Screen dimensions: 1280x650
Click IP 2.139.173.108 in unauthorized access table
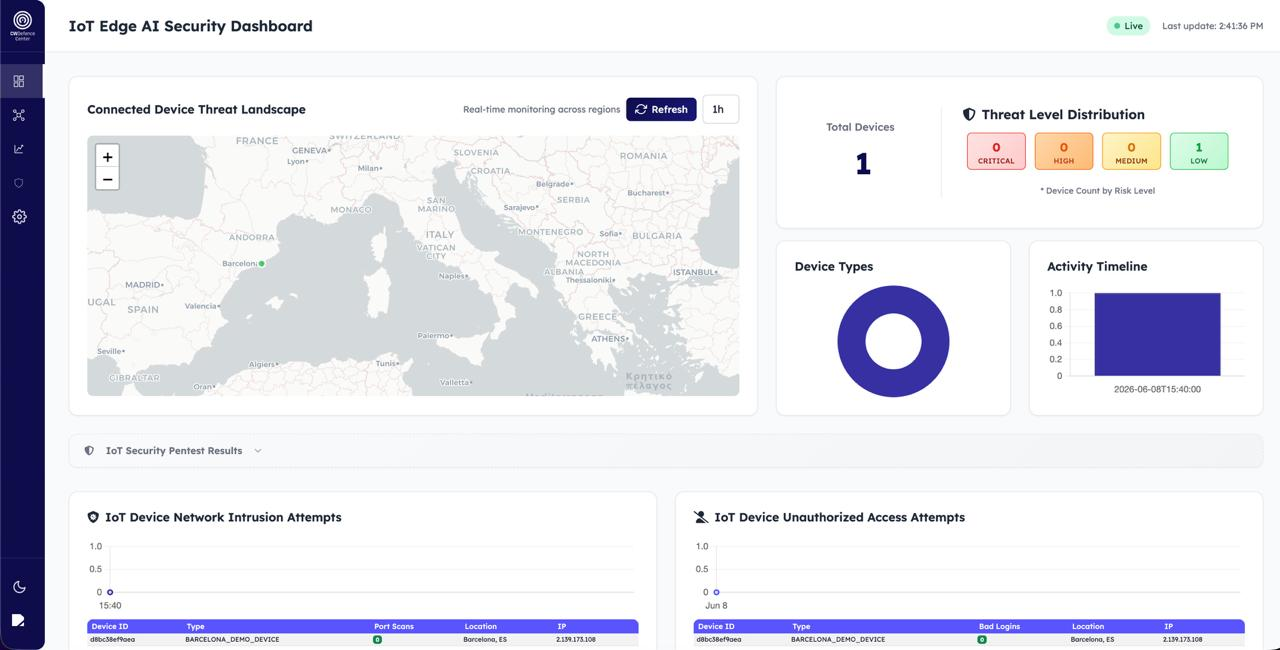click(x=1183, y=639)
